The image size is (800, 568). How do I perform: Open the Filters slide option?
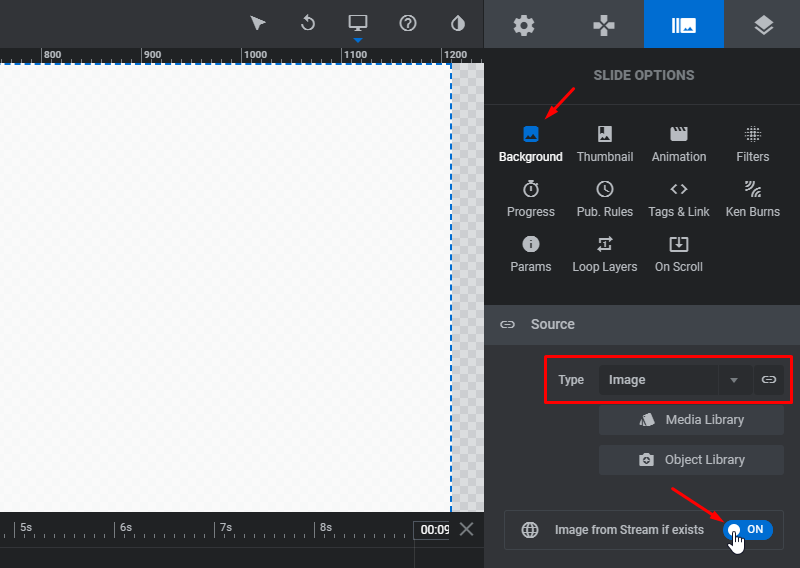click(753, 144)
